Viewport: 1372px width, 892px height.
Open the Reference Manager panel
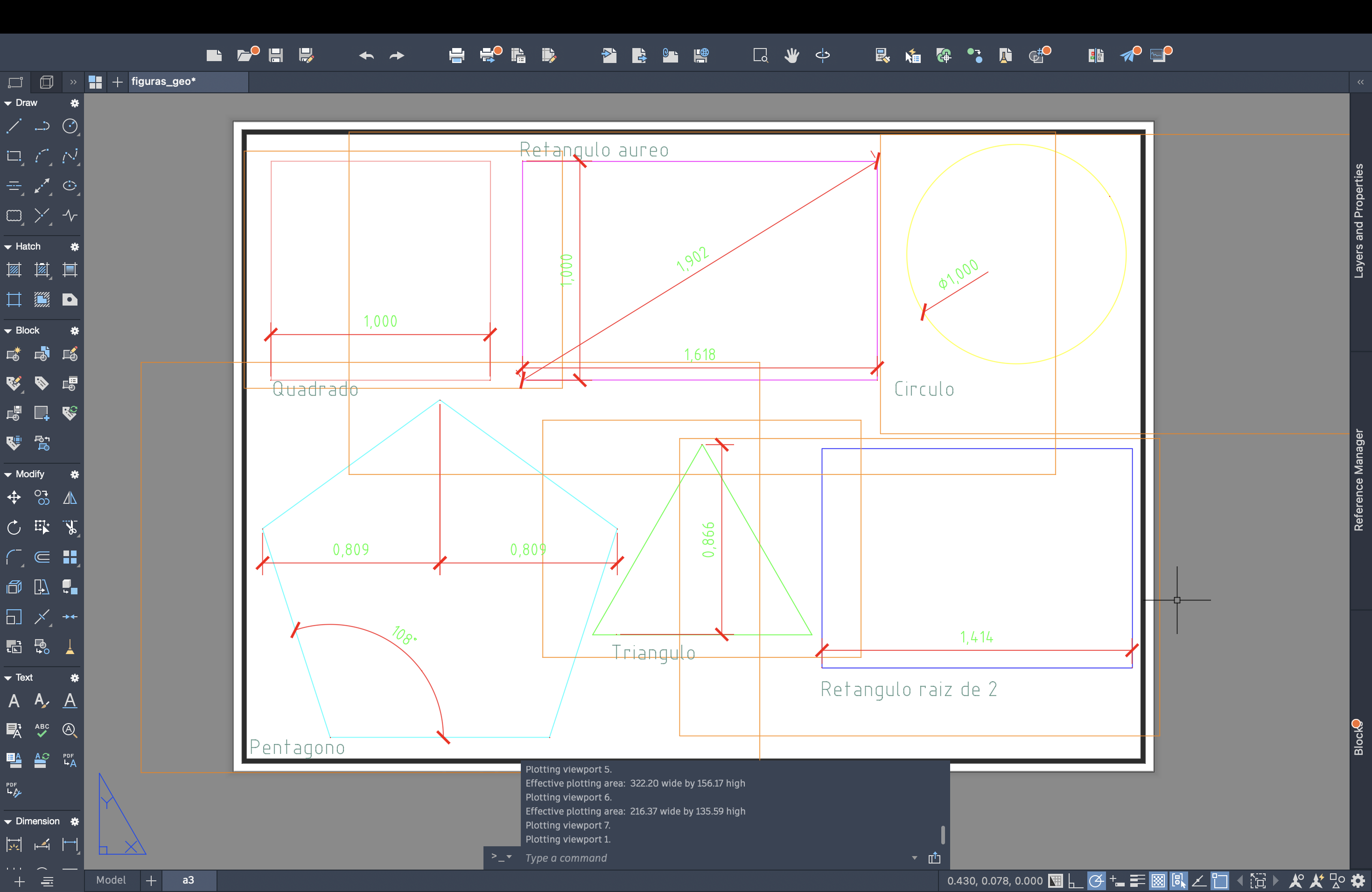click(x=1359, y=480)
